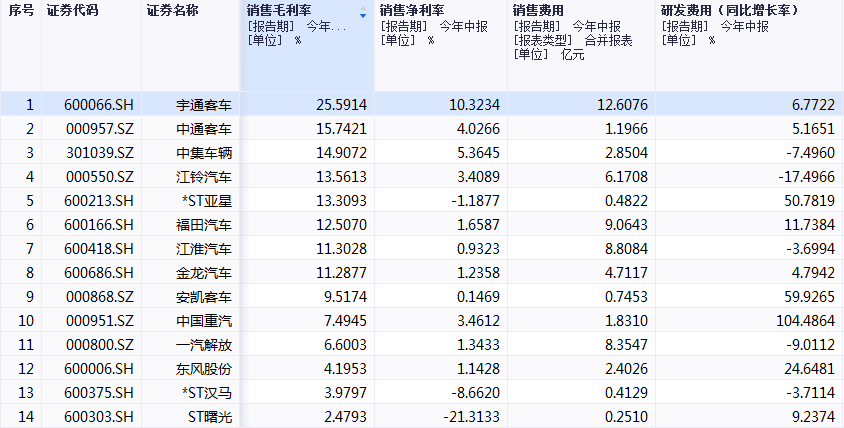This screenshot has width=844, height=428.
Task: Click the 序号 column header
Action: (21, 10)
